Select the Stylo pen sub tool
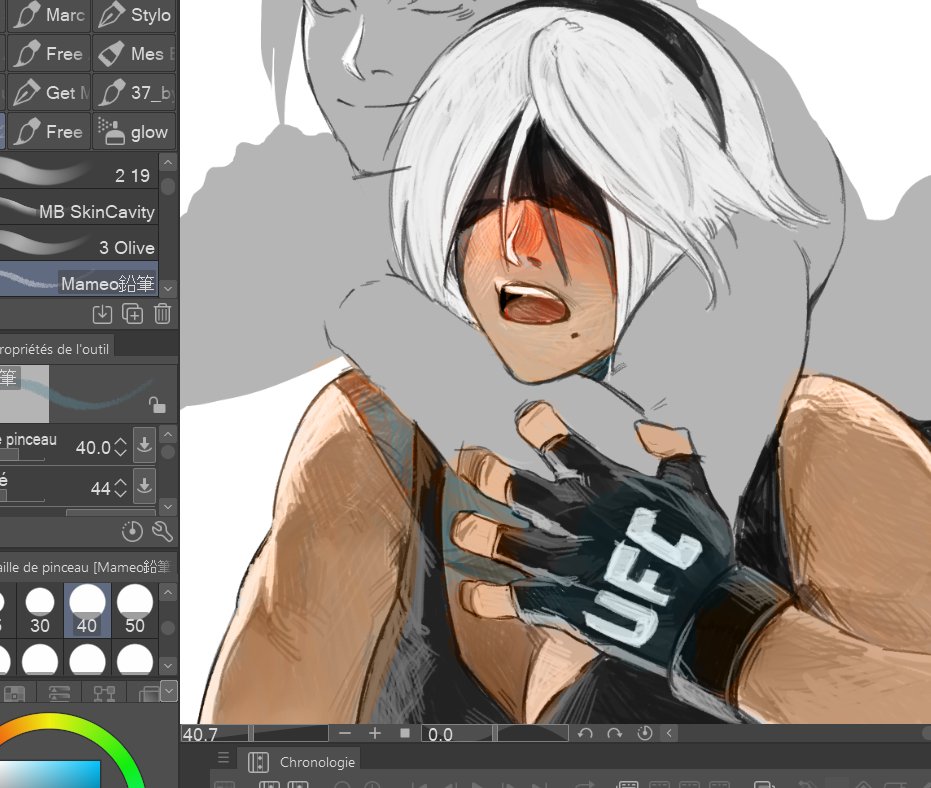931x788 pixels. tap(134, 15)
